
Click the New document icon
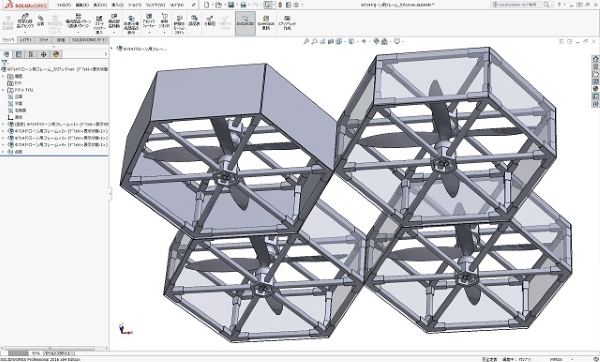coord(207,5)
